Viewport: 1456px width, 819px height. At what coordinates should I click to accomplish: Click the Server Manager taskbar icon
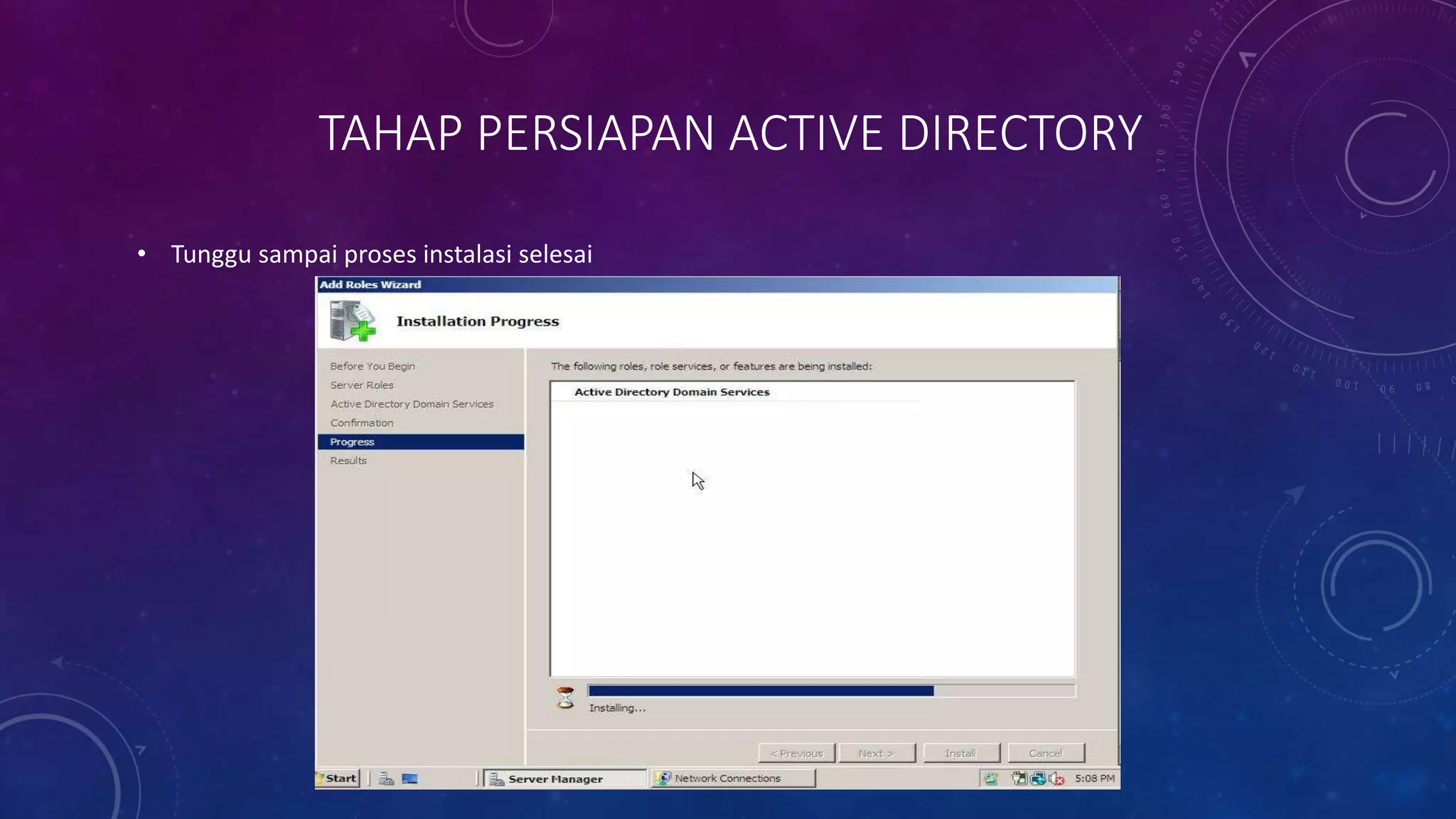tap(497, 779)
